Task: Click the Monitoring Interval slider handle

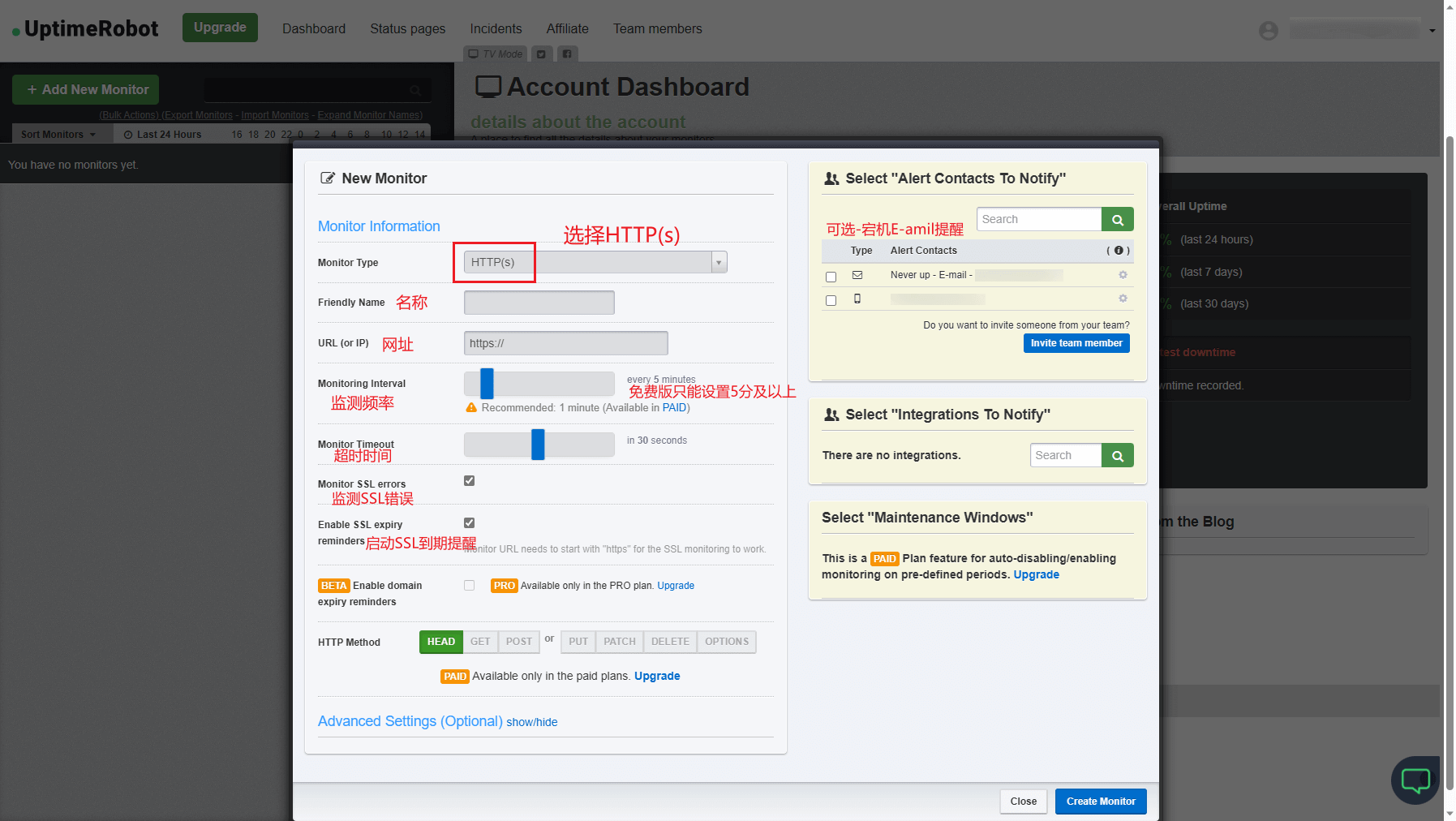Action: click(487, 384)
